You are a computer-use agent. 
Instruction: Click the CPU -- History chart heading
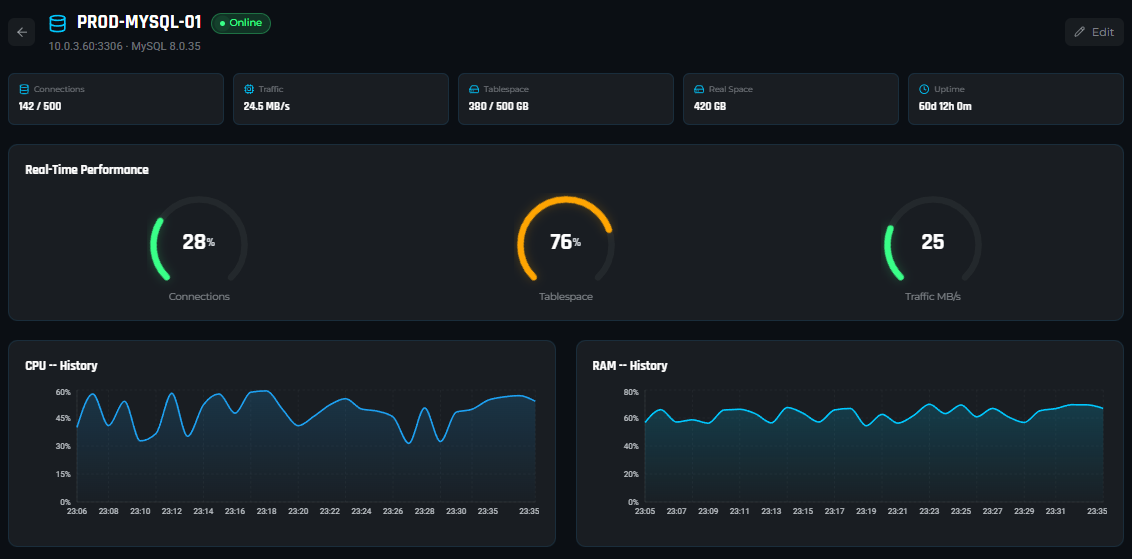point(61,366)
